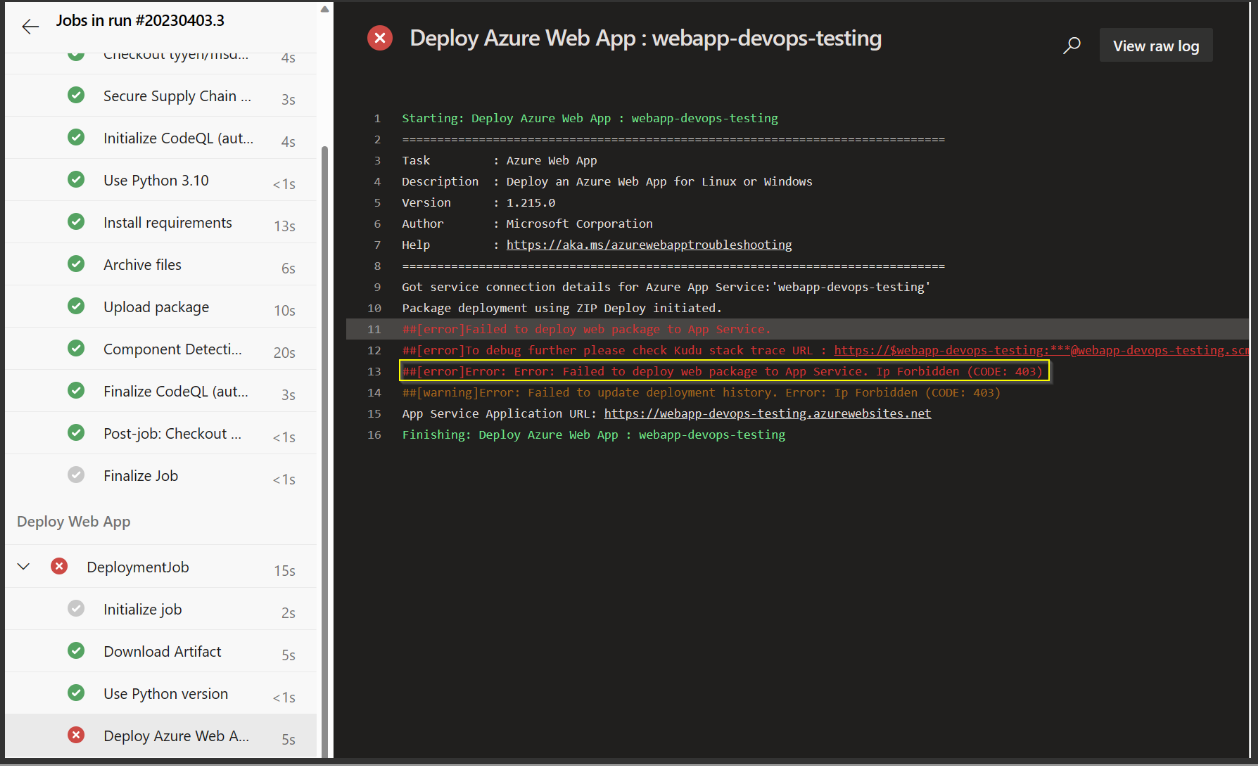This screenshot has width=1258, height=766.
Task: Click the success icon beside Use Python version
Action: tap(76, 692)
